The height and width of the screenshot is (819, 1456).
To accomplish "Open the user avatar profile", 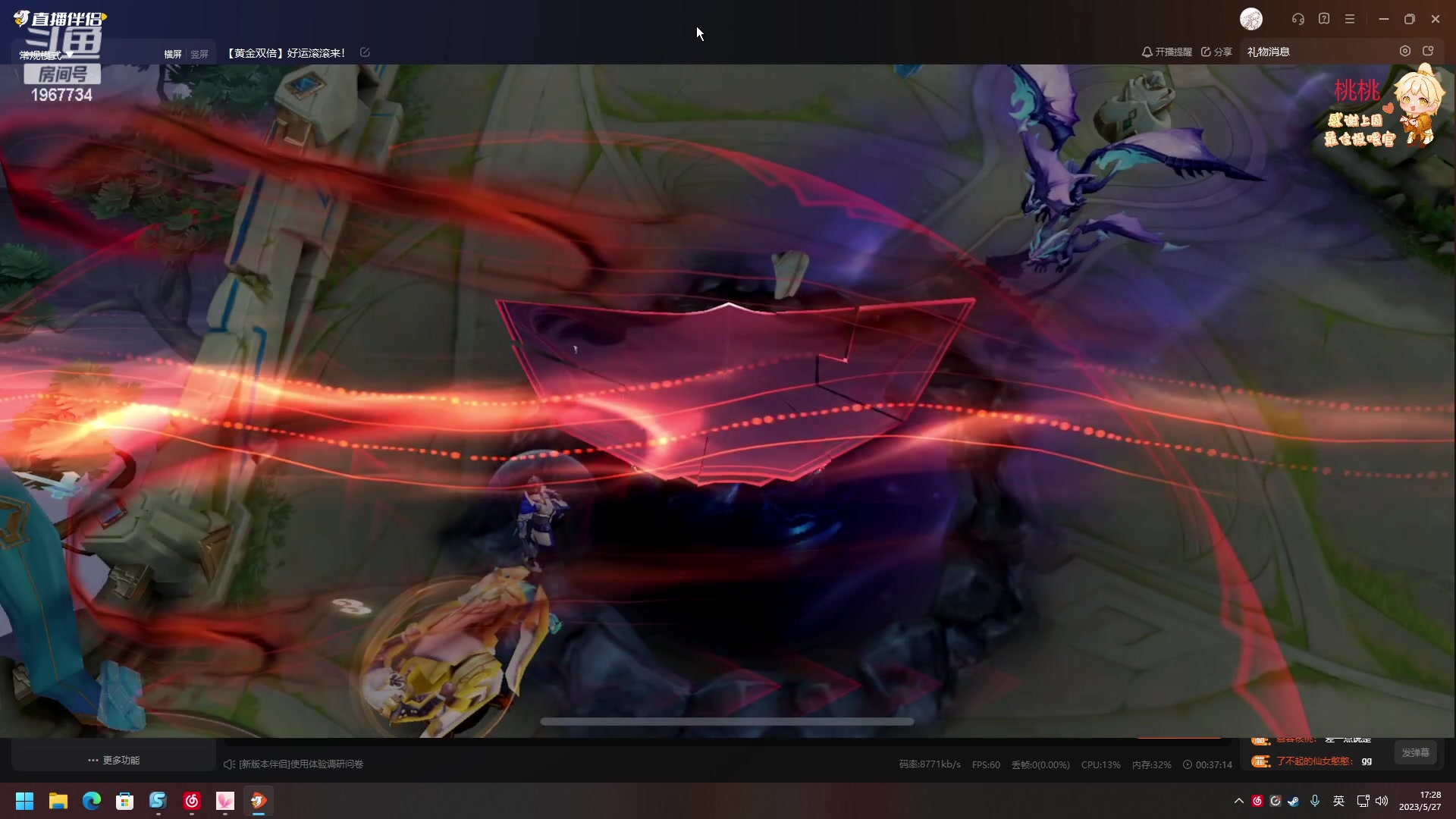I will [1251, 19].
